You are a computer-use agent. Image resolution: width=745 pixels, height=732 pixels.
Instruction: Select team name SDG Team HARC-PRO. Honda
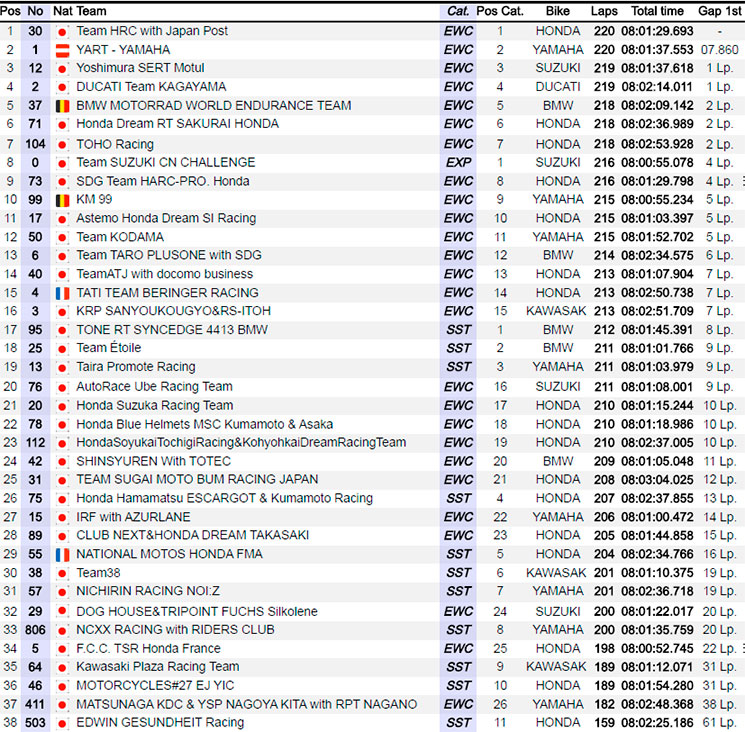pos(162,181)
